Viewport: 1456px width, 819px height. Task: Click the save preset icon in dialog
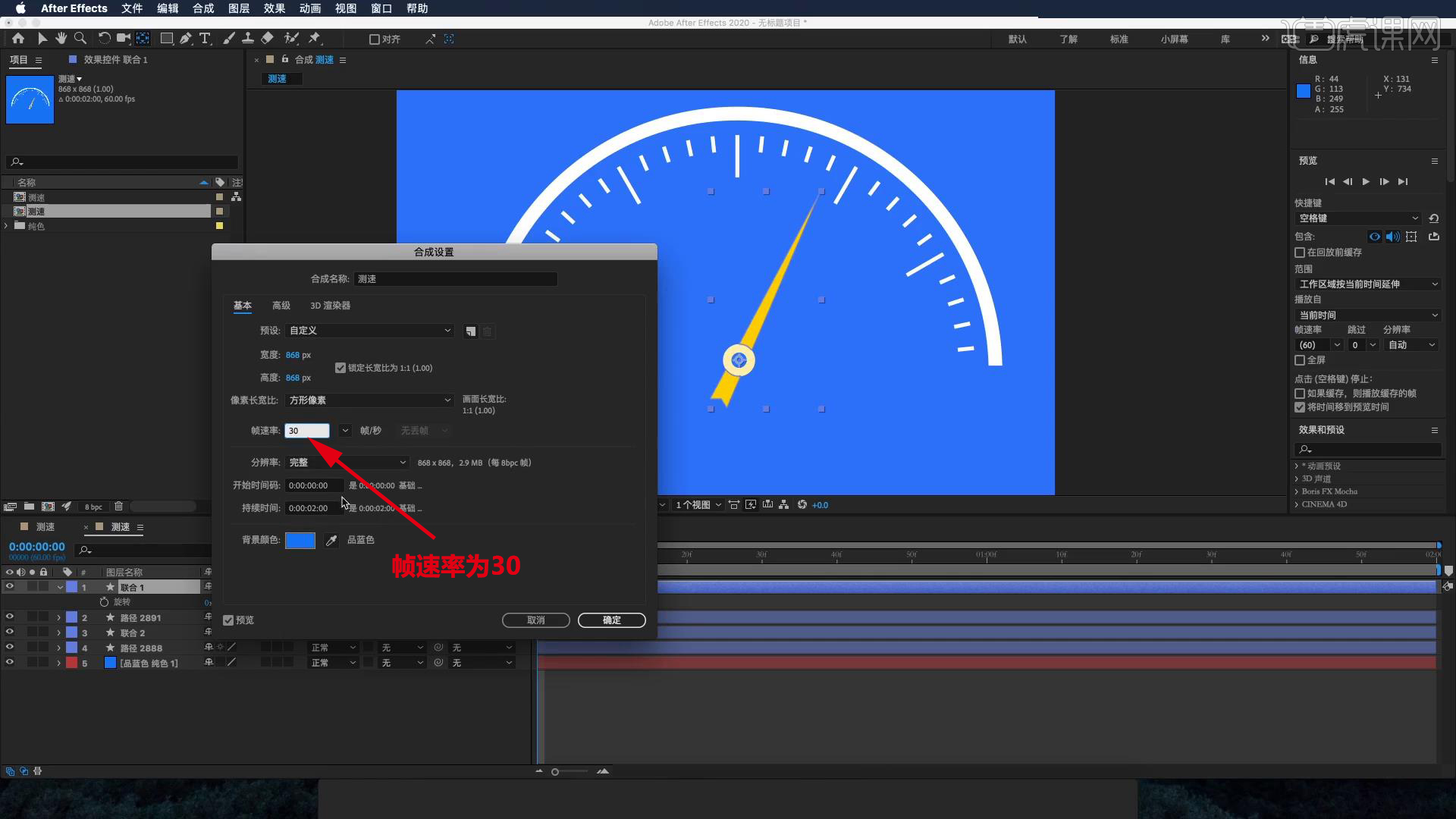(471, 331)
